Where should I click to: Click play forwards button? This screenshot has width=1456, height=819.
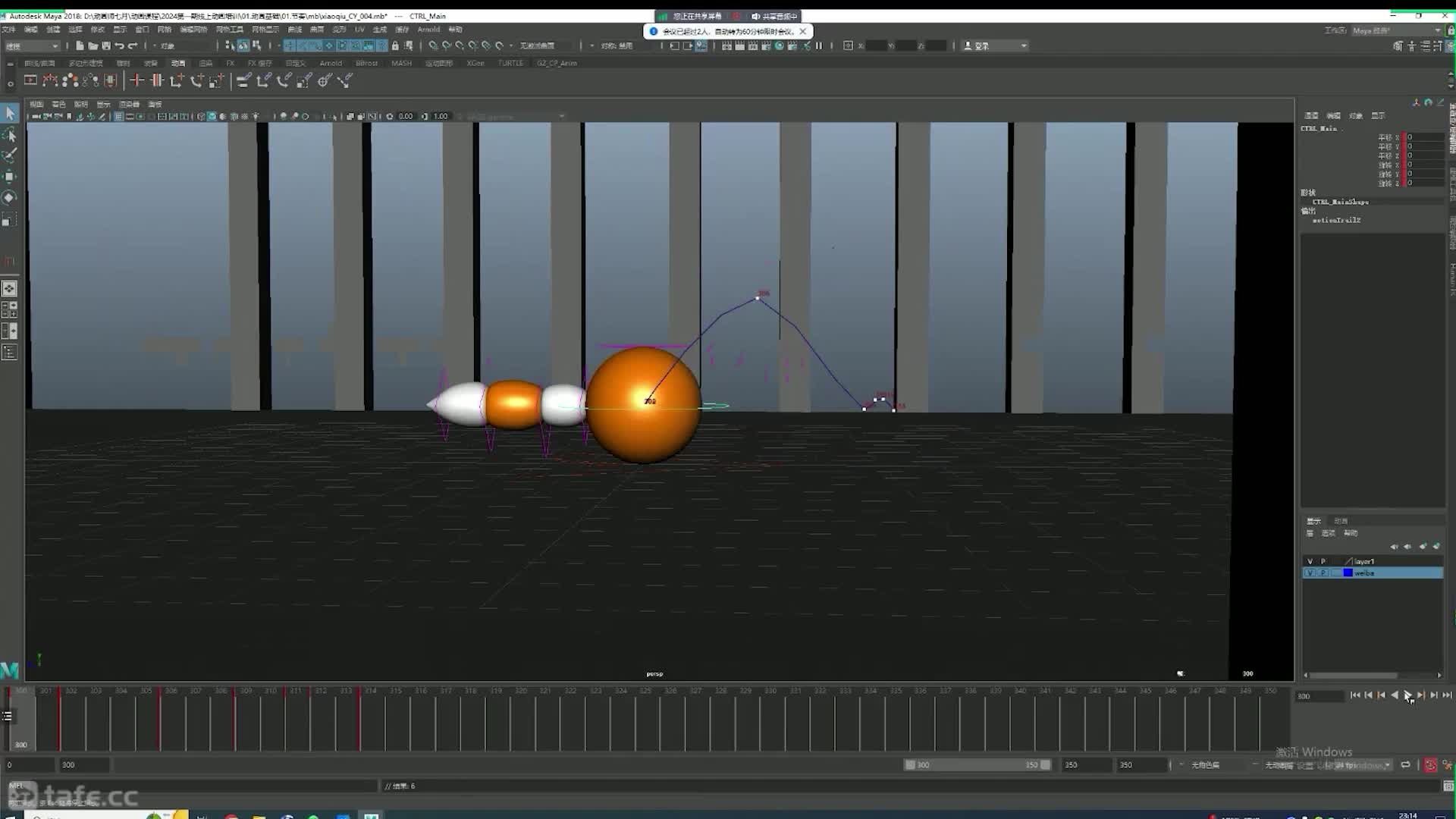point(1407,695)
